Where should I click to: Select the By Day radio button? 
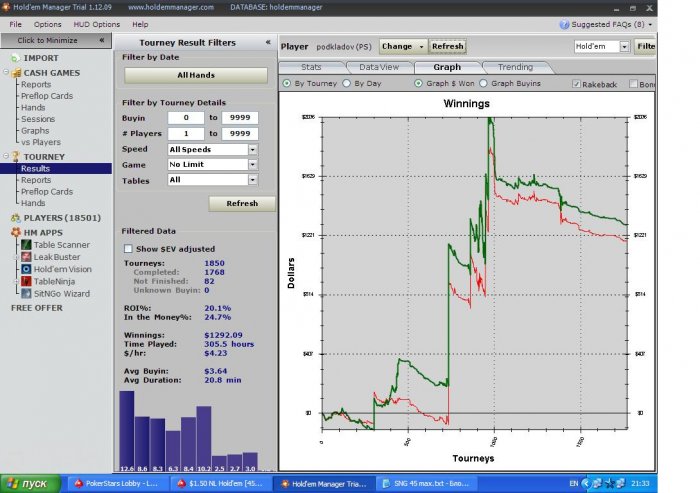click(346, 83)
